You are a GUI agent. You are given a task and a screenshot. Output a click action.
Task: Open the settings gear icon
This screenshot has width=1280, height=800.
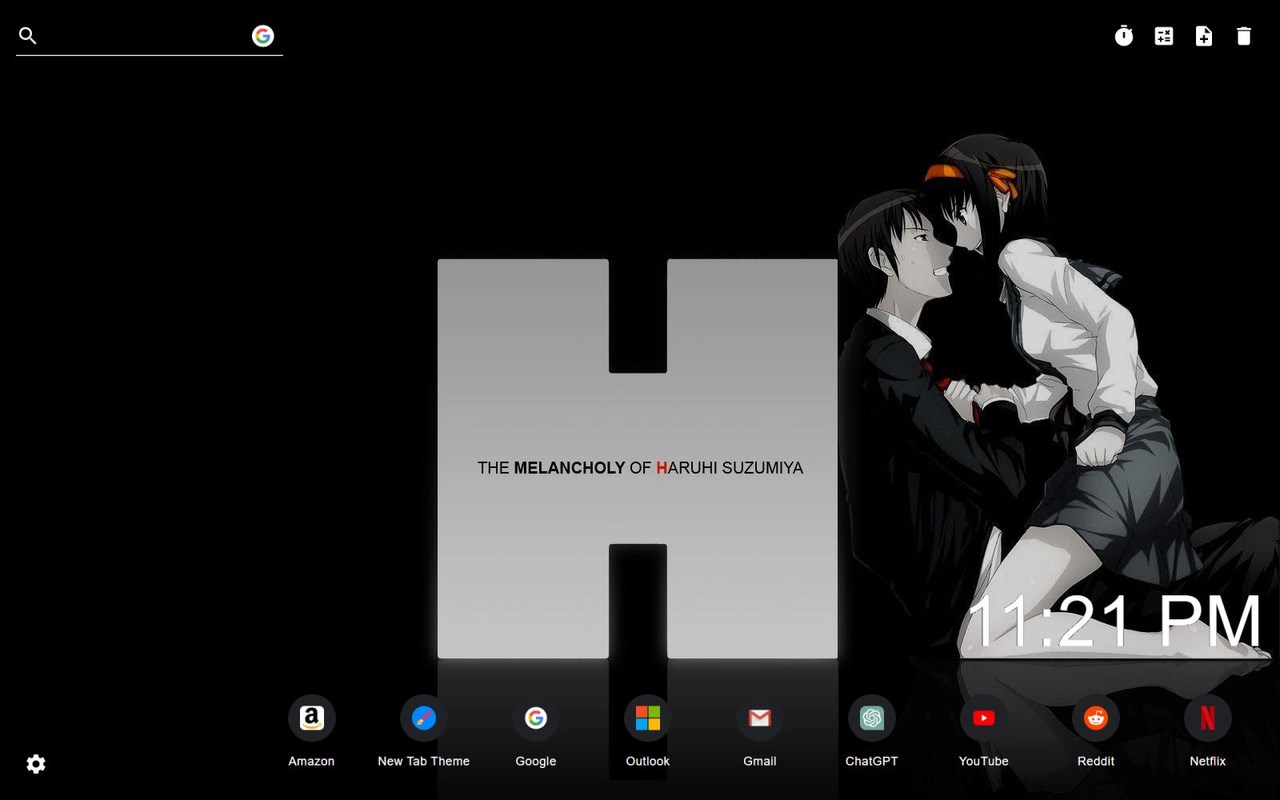(x=36, y=764)
